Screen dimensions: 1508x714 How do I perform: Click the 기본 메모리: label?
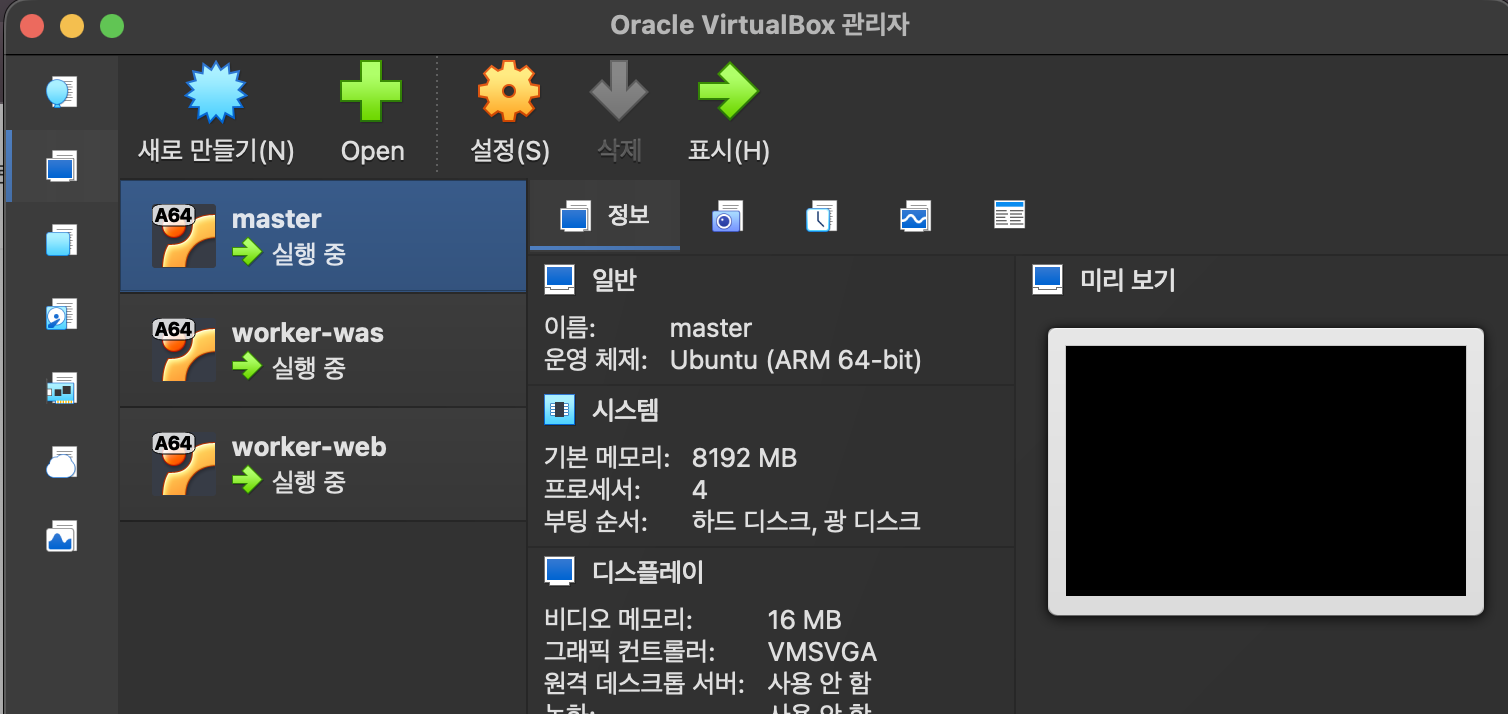(x=607, y=459)
